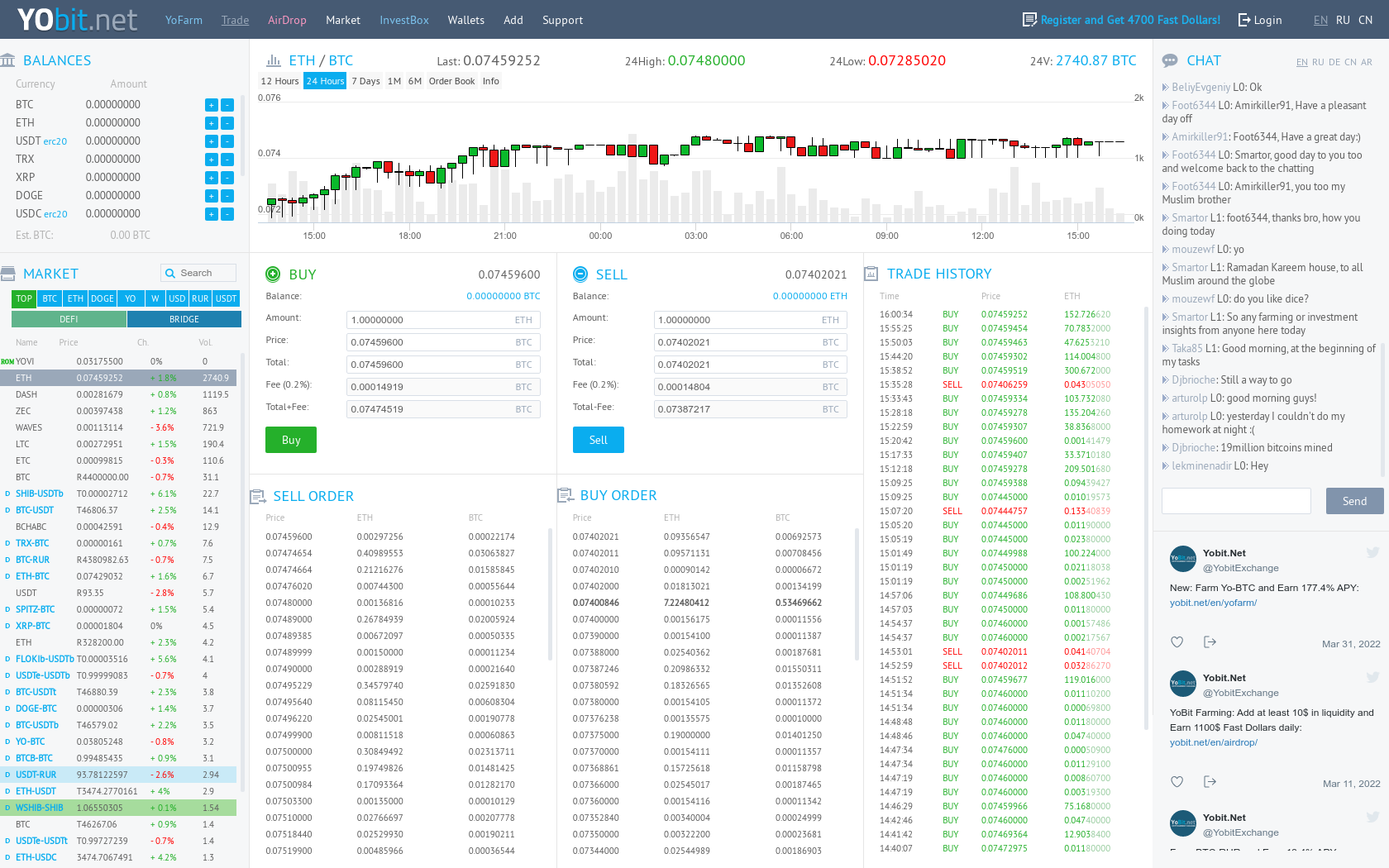Click Register and Get 4700 Fast Dollars
1389x868 pixels.
pyautogui.click(x=1130, y=20)
